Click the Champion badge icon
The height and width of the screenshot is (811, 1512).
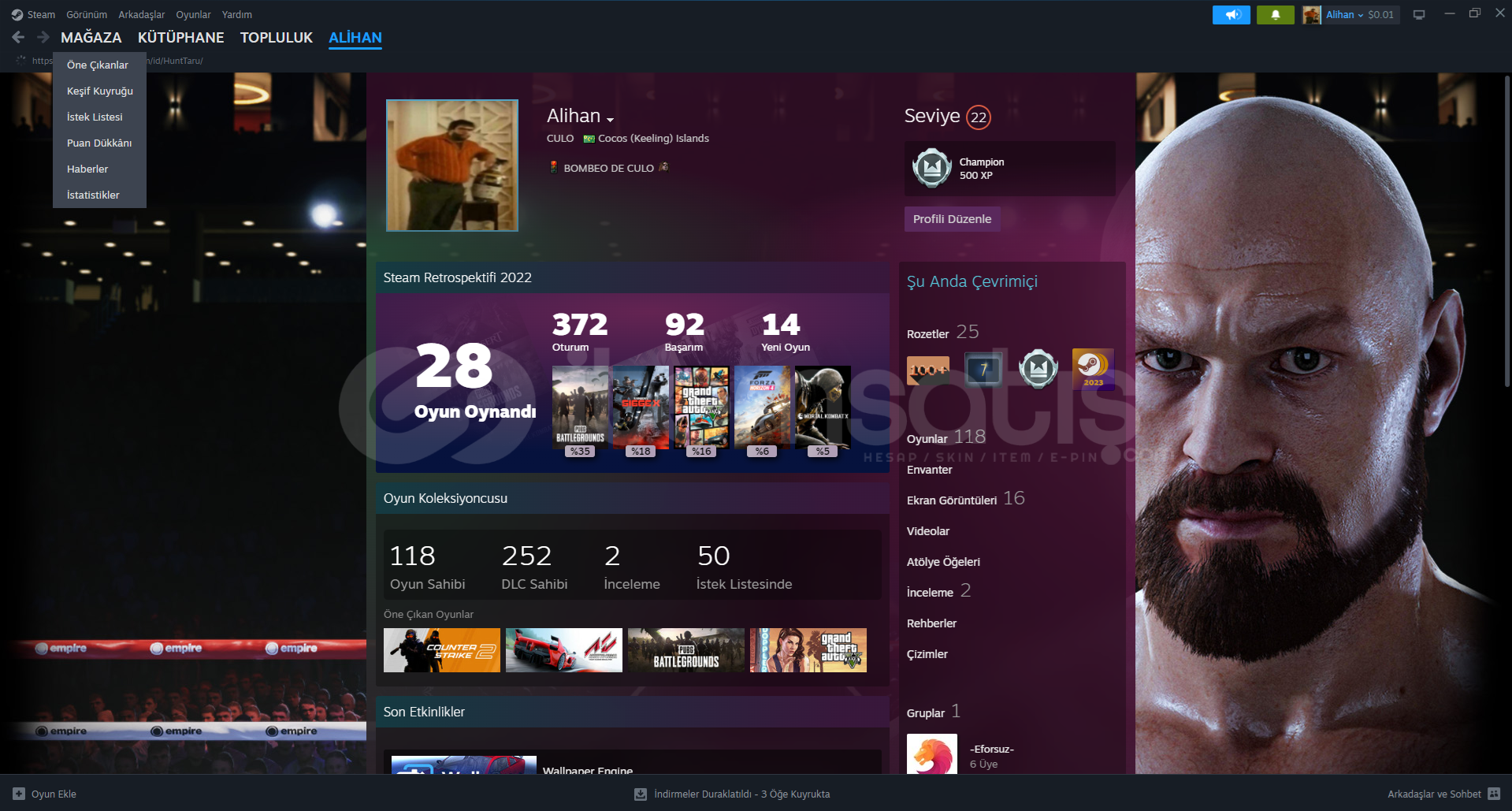pyautogui.click(x=932, y=168)
